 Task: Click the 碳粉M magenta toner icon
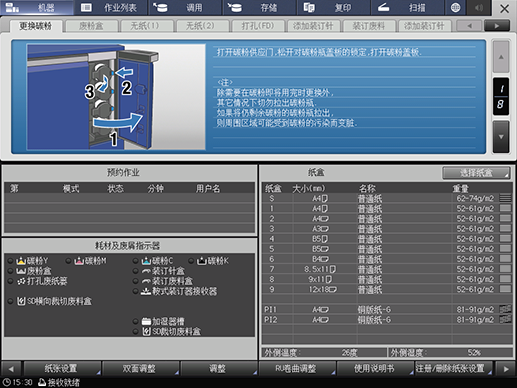point(79,261)
